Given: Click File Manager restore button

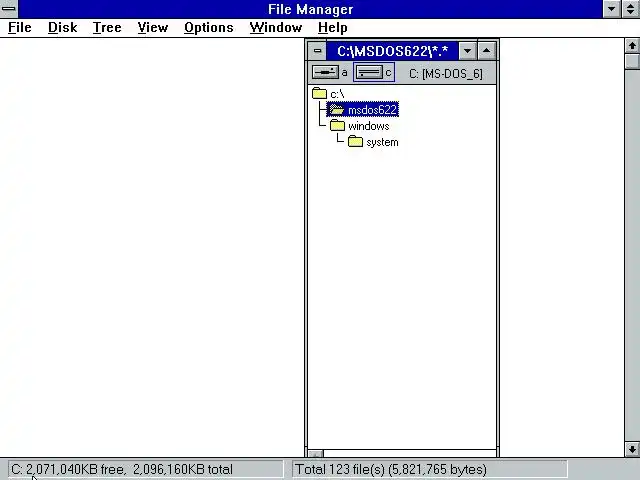Looking at the screenshot, I should pyautogui.click(x=631, y=9).
